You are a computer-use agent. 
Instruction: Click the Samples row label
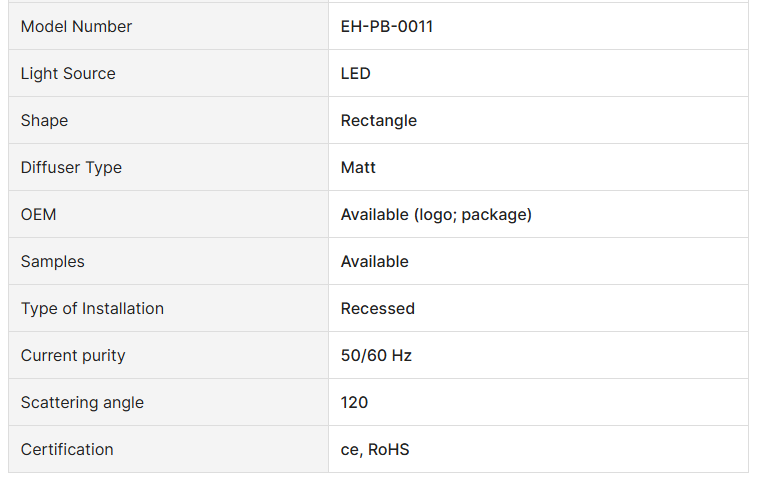pyautogui.click(x=53, y=262)
